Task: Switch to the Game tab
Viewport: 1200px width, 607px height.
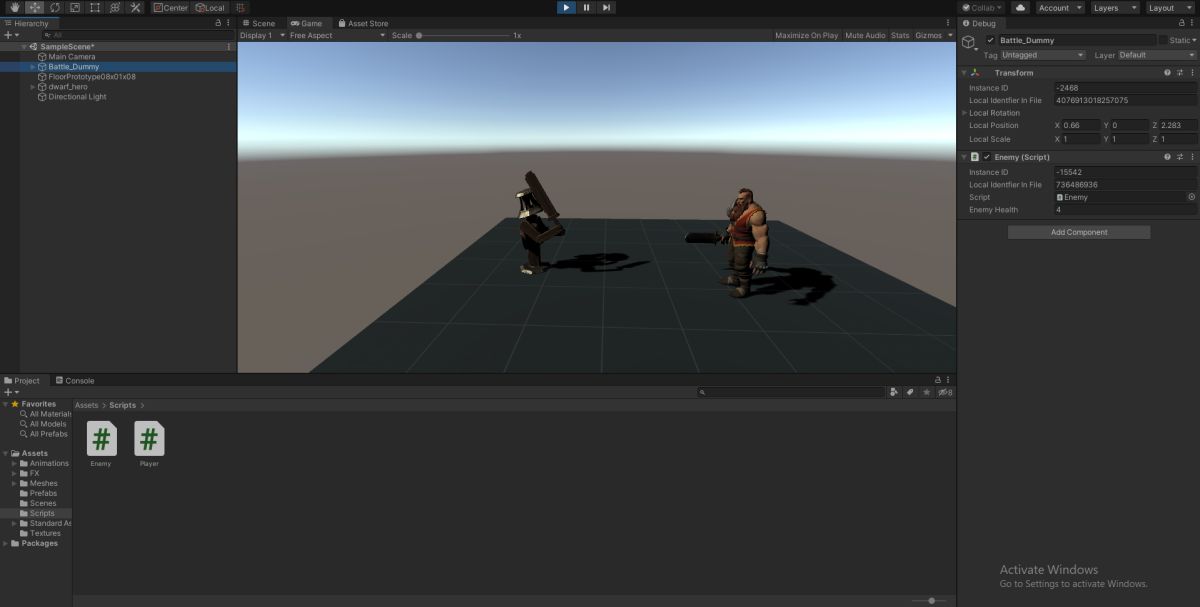Action: click(306, 23)
